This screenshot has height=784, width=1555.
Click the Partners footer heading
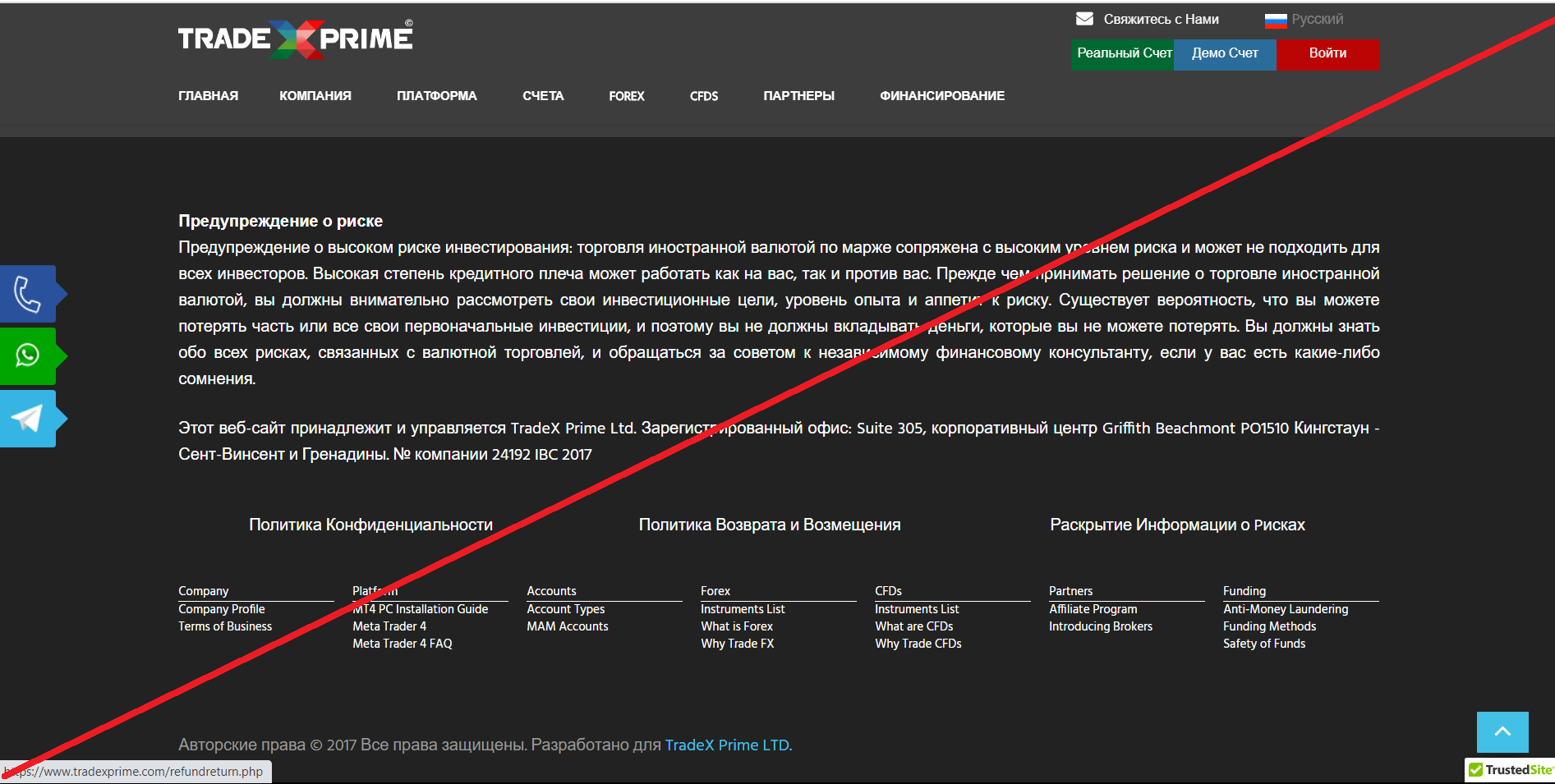(x=1071, y=591)
